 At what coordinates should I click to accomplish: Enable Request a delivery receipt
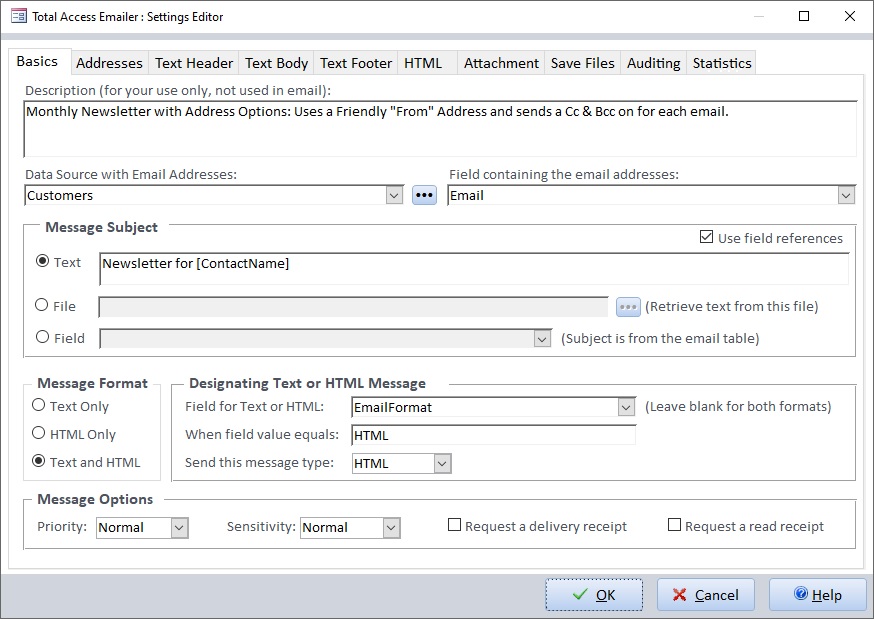(454, 525)
